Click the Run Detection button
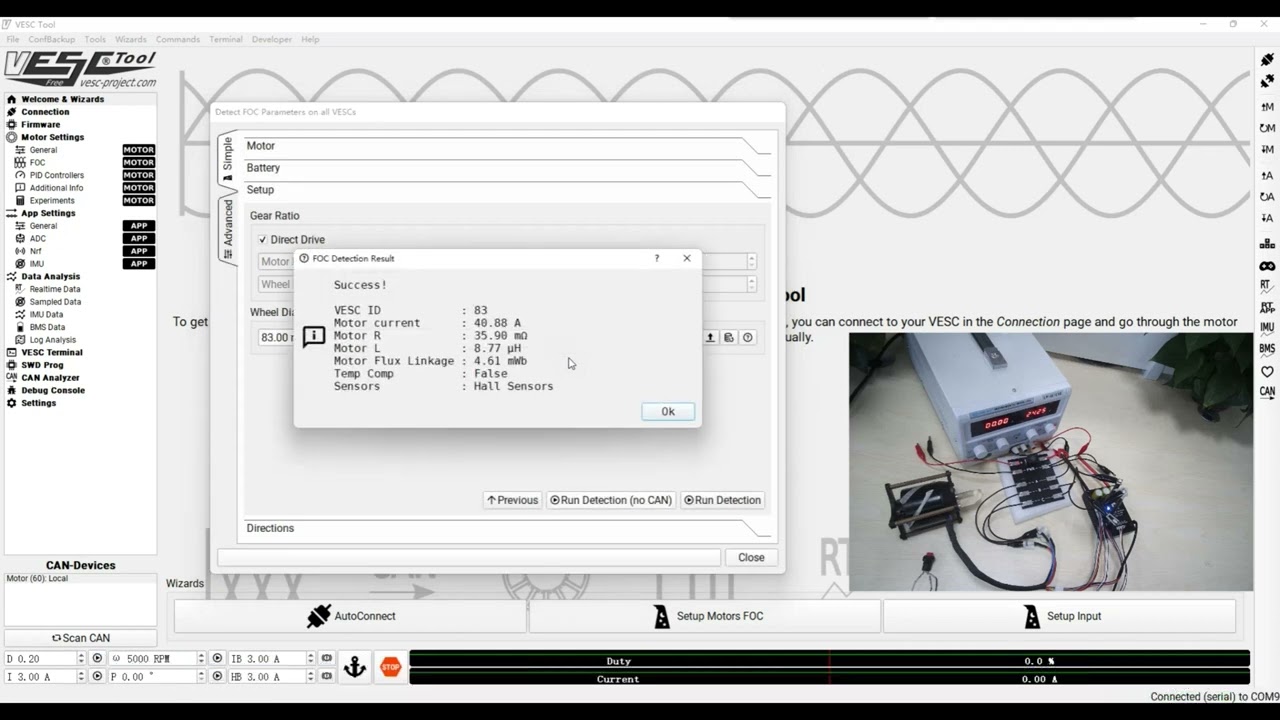This screenshot has height=720, width=1280. 722,500
